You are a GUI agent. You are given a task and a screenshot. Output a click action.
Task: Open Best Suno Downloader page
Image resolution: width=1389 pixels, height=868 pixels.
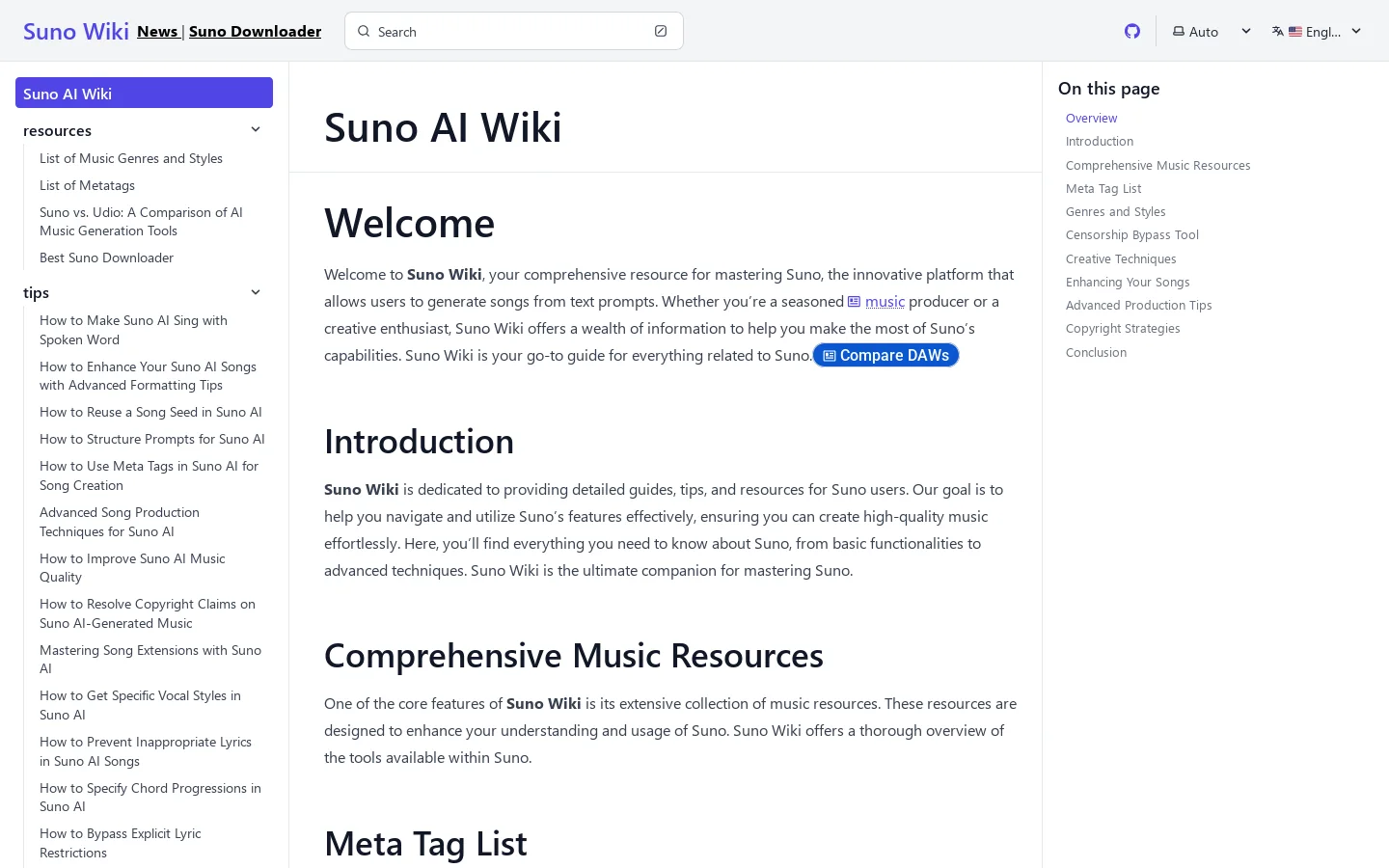106,258
